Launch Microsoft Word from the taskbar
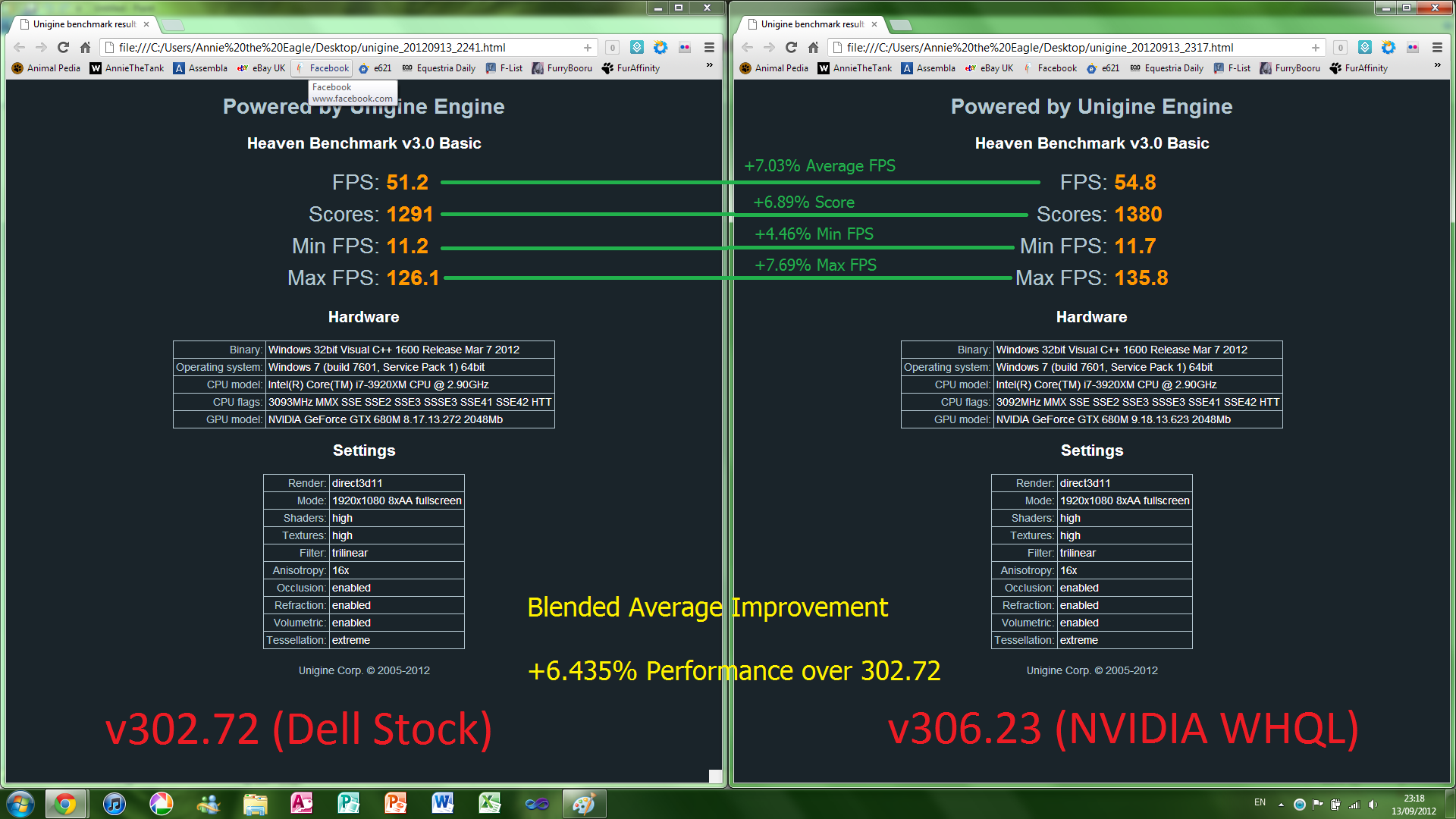The image size is (1456, 819). point(443,804)
